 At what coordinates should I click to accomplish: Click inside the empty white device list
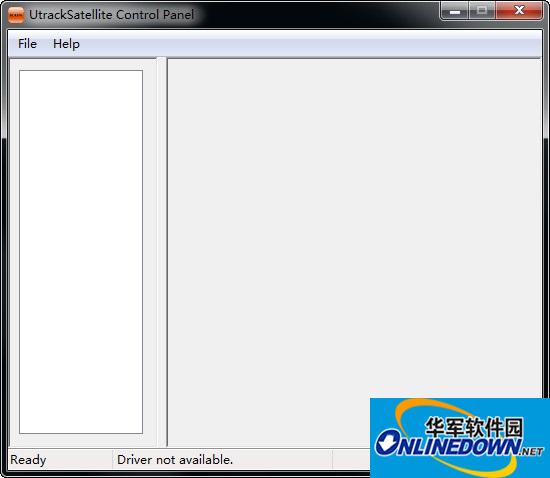tap(81, 252)
